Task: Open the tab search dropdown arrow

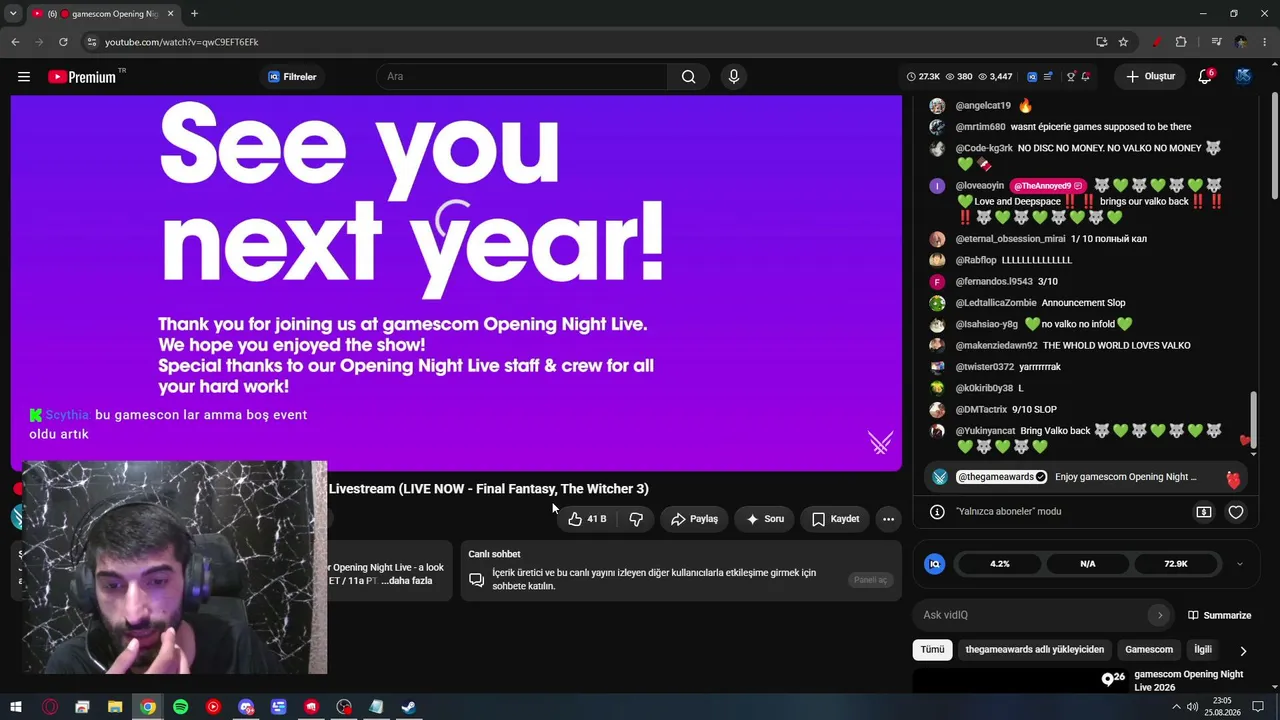Action: [x=13, y=14]
